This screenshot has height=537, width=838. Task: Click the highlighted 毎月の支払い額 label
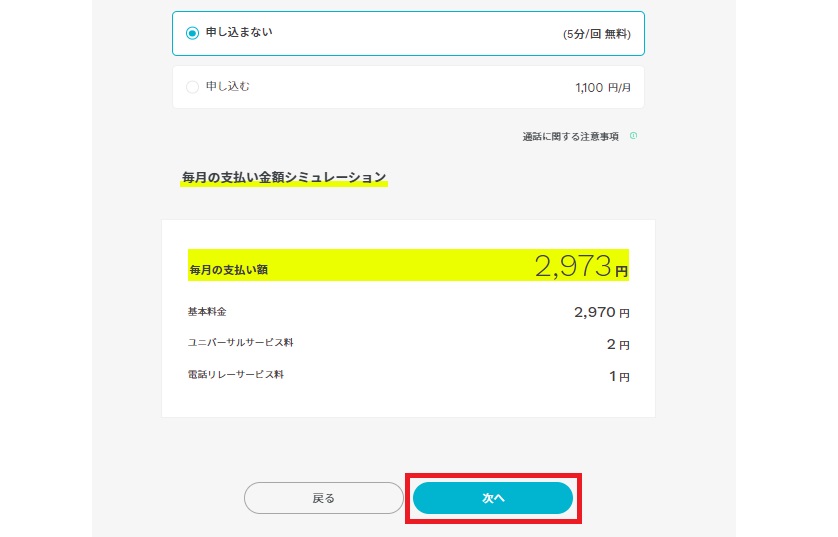click(x=228, y=270)
